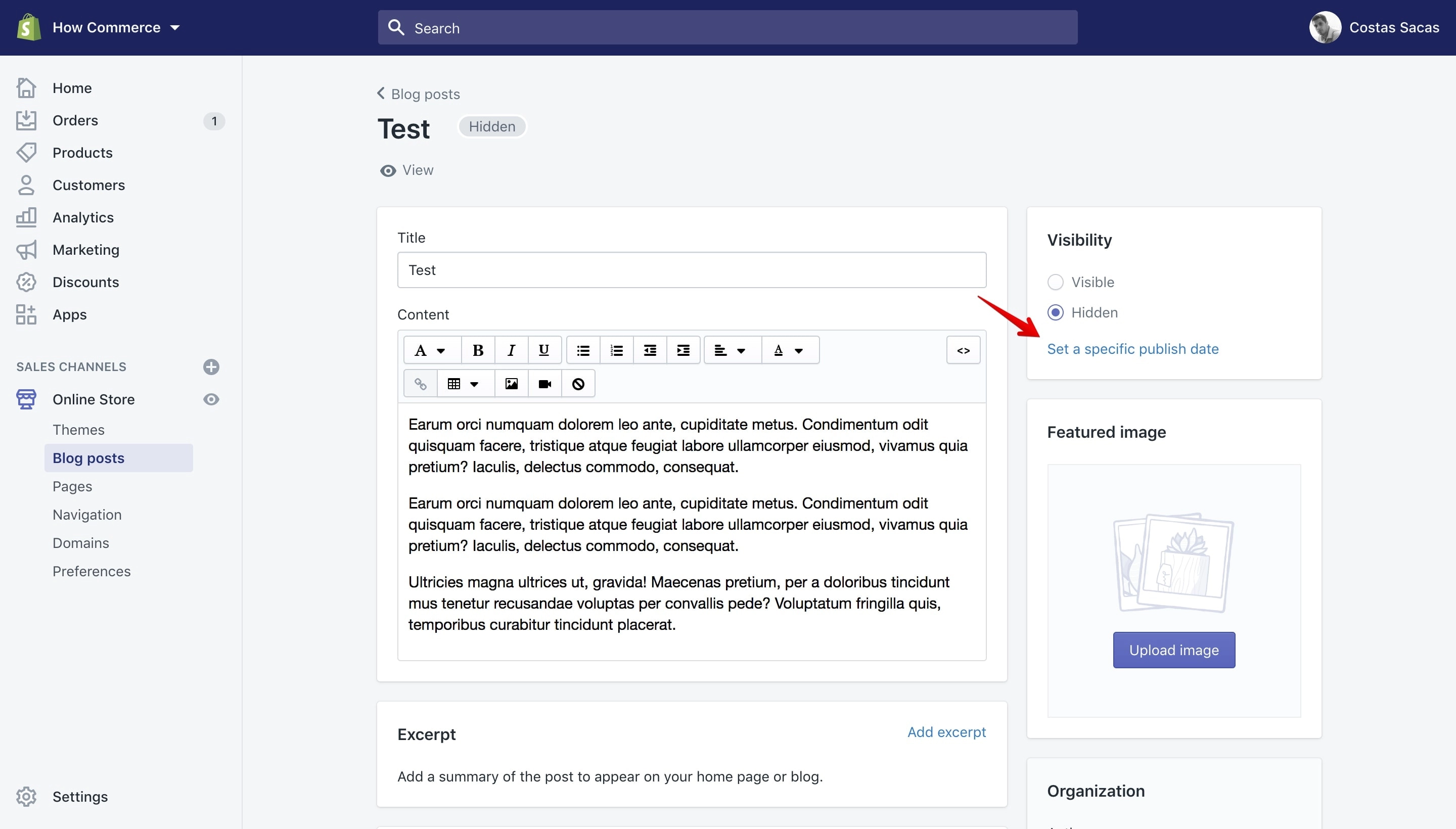Click the featured image placeholder illustration
This screenshot has height=829, width=1456.
point(1173,563)
